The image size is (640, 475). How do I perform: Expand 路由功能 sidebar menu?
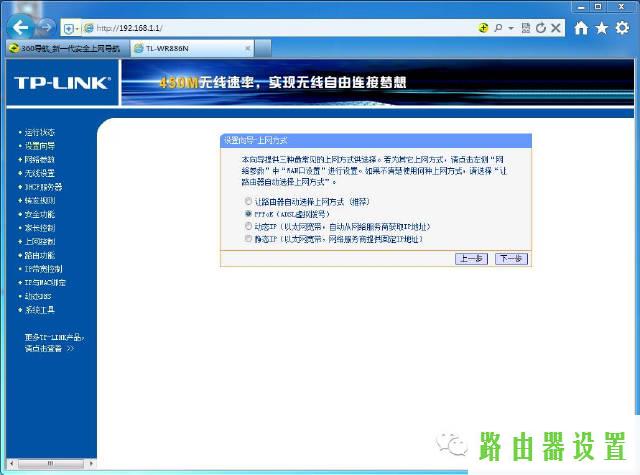point(40,255)
